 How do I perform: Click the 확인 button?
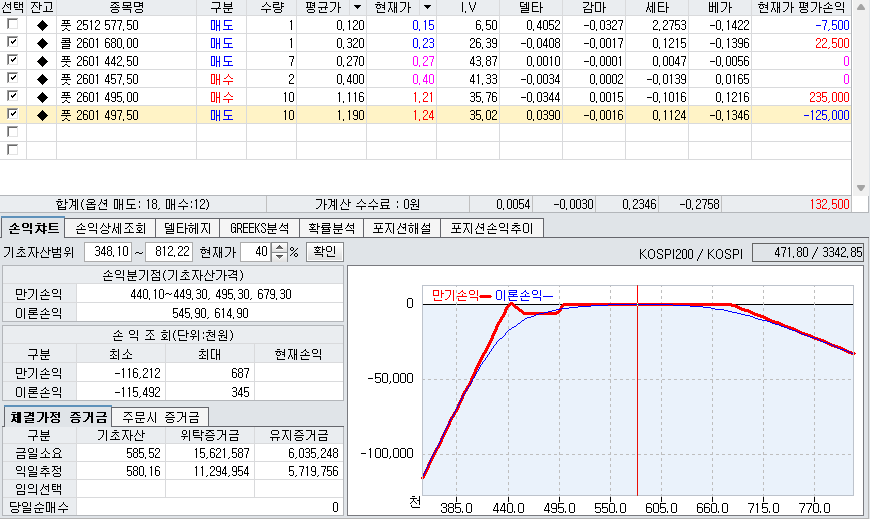click(324, 251)
